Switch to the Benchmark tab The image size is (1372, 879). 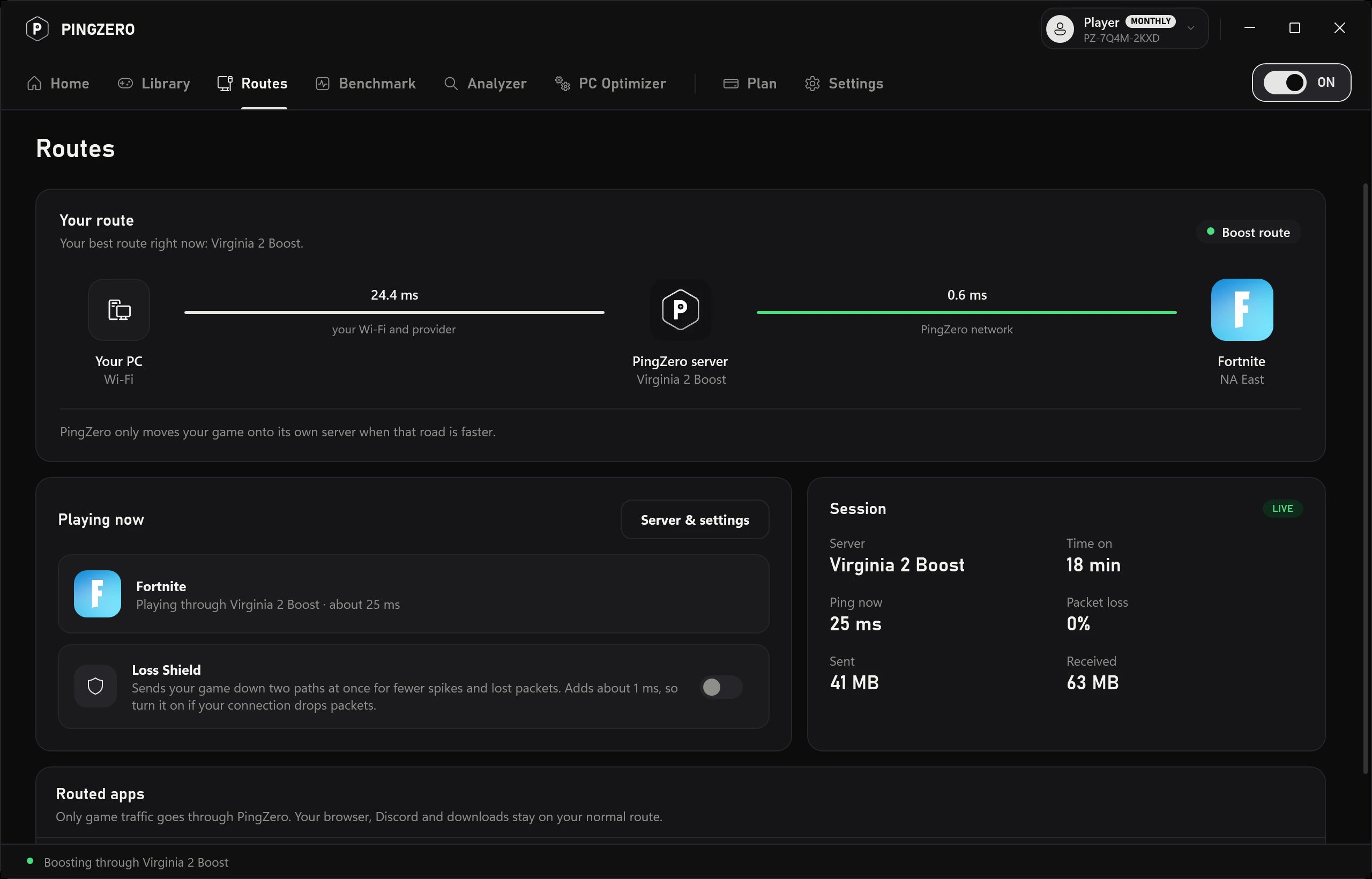click(x=366, y=83)
